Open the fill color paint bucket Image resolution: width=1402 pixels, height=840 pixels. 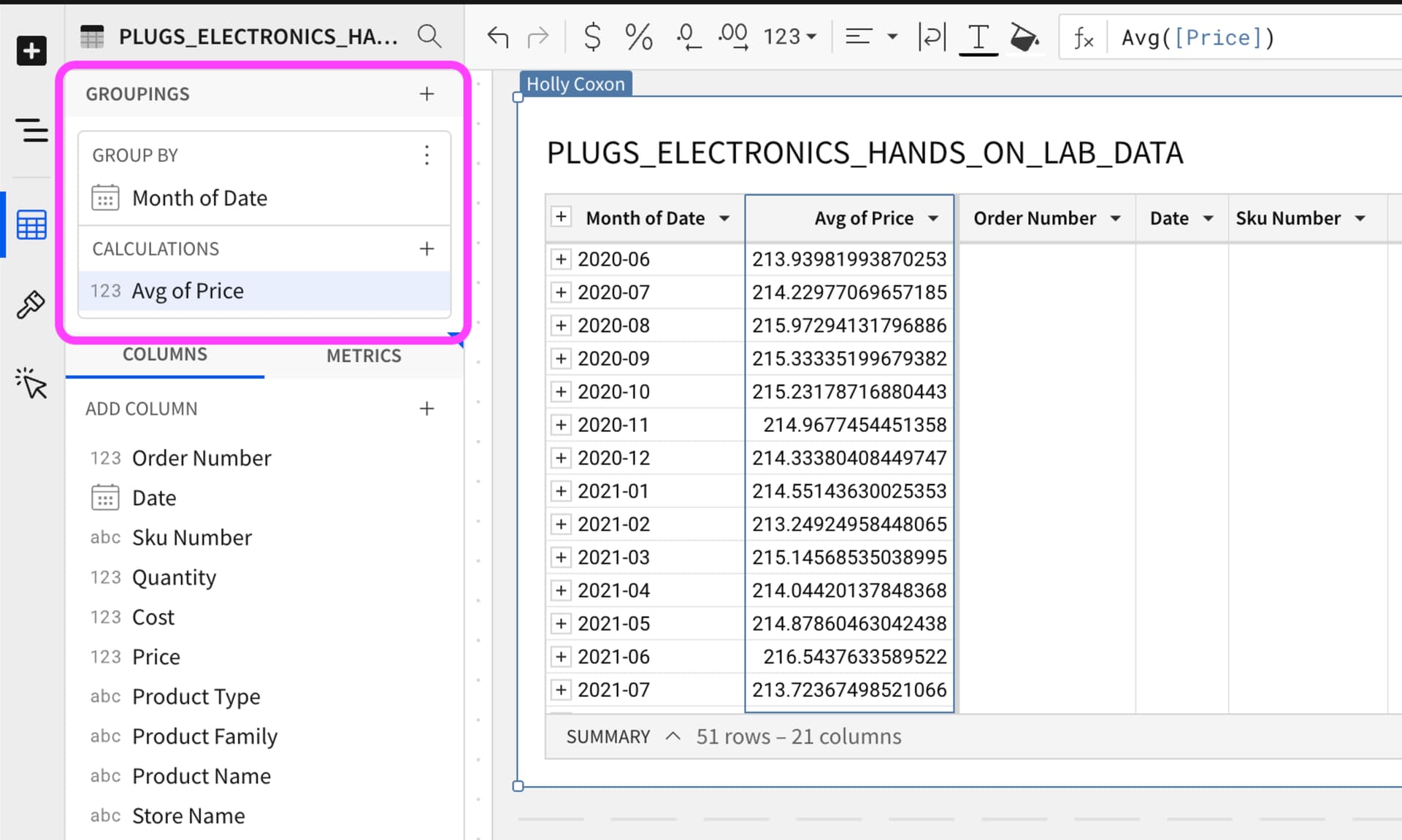(1024, 36)
